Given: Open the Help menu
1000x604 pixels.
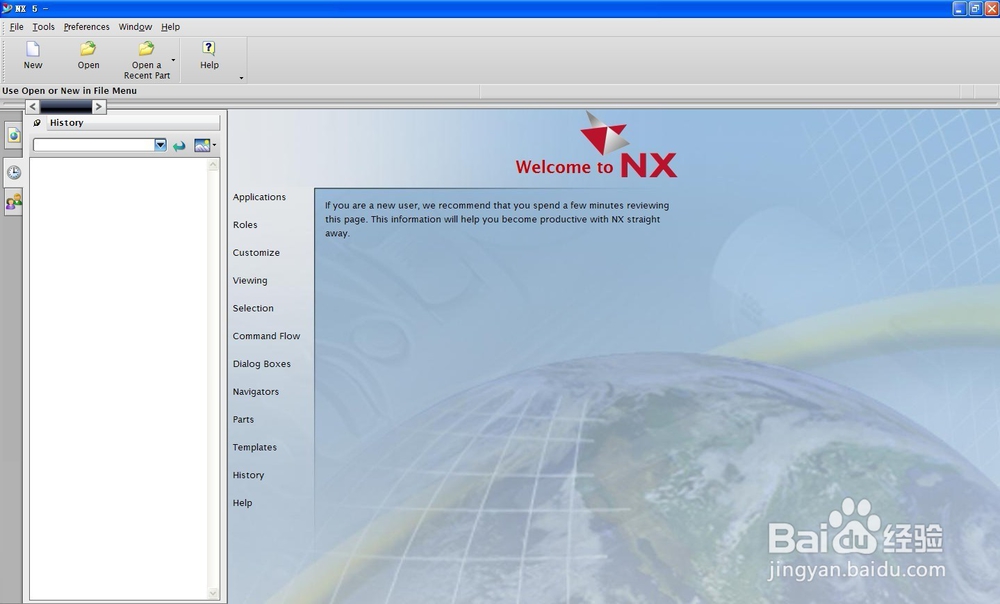Looking at the screenshot, I should coord(170,27).
